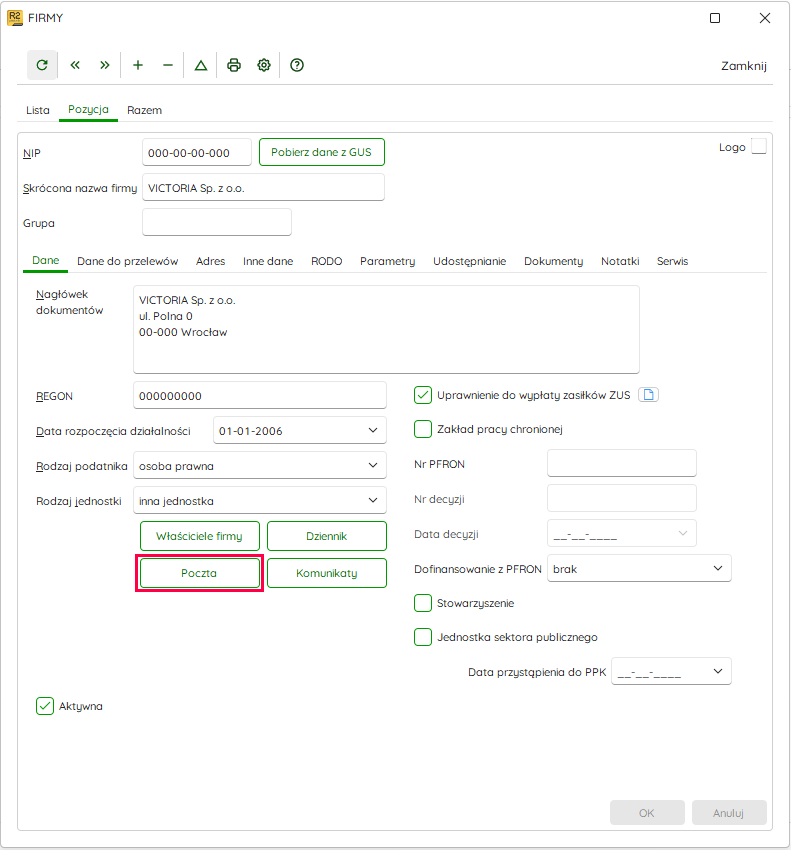
Task: Click Pobierz dane z GUS button
Action: (x=322, y=152)
